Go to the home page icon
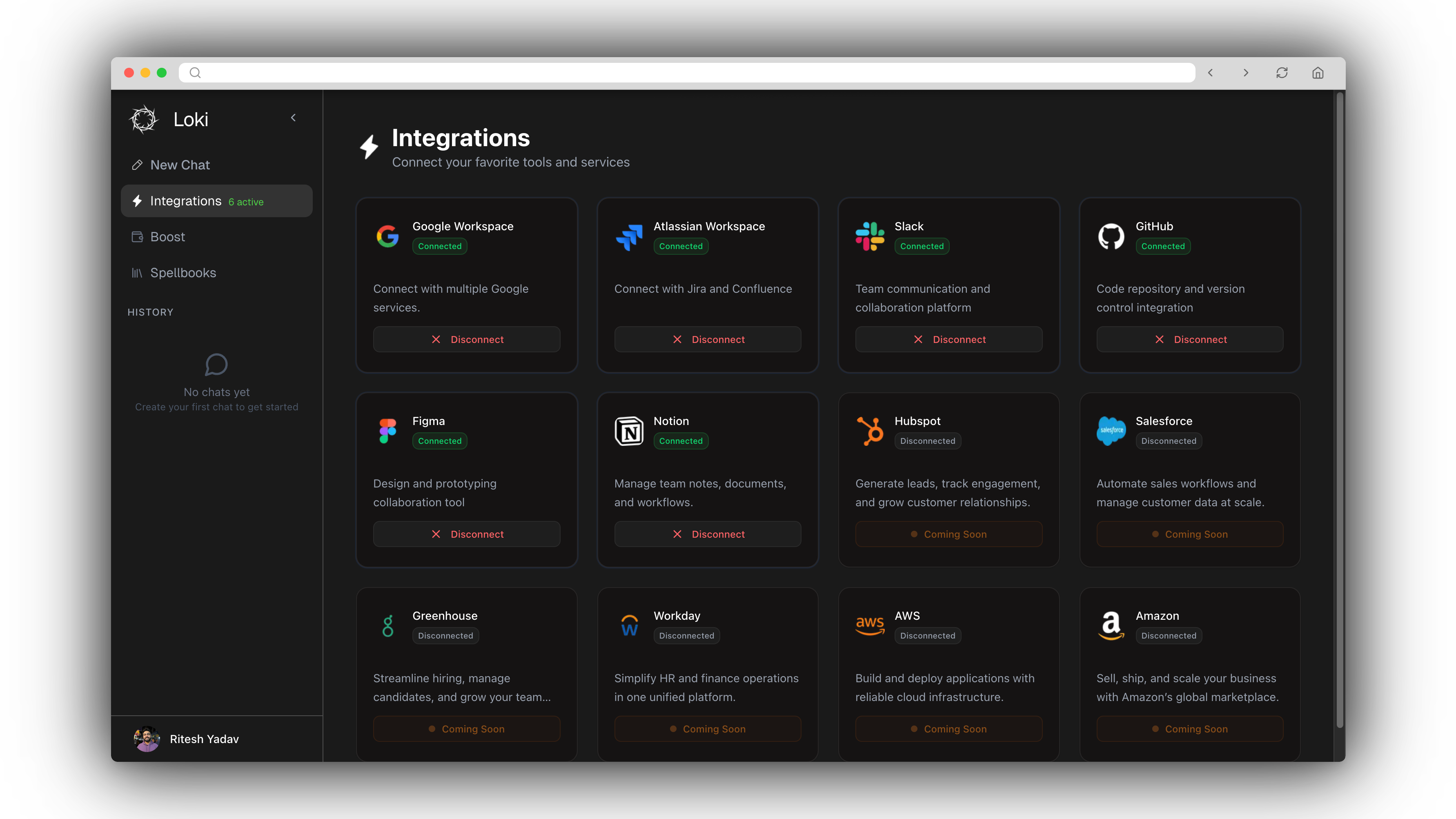 click(x=1318, y=73)
